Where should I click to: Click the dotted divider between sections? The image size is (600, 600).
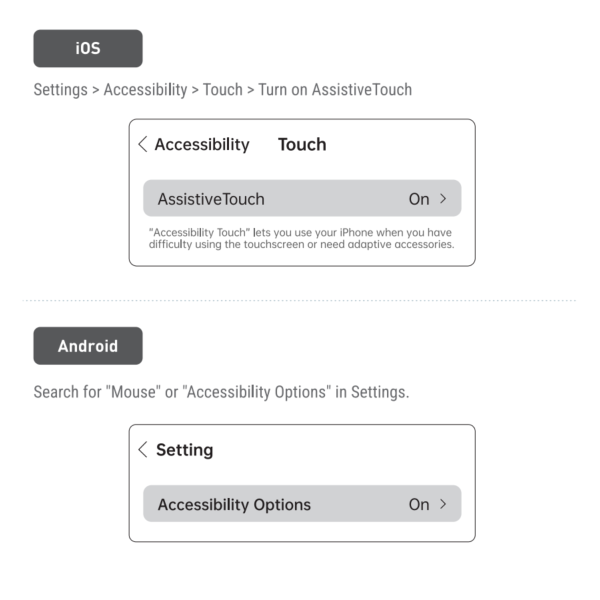(299, 301)
